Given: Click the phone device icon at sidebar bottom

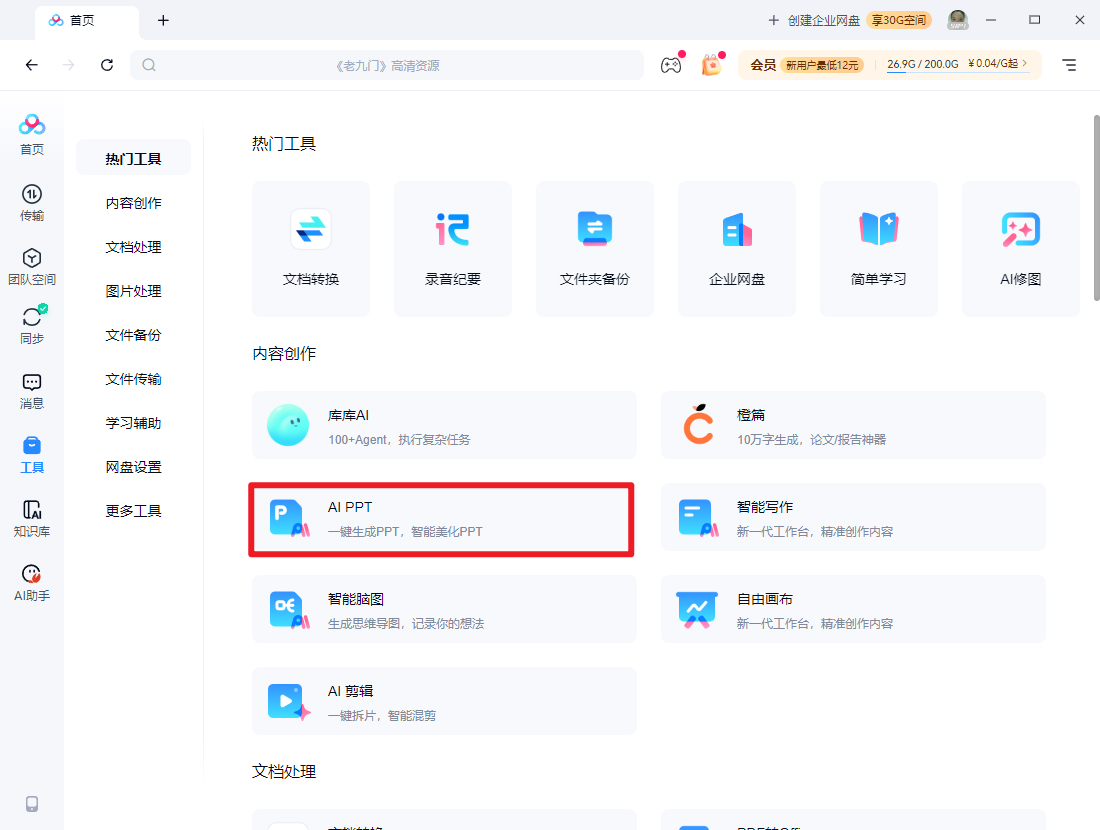Looking at the screenshot, I should [32, 804].
